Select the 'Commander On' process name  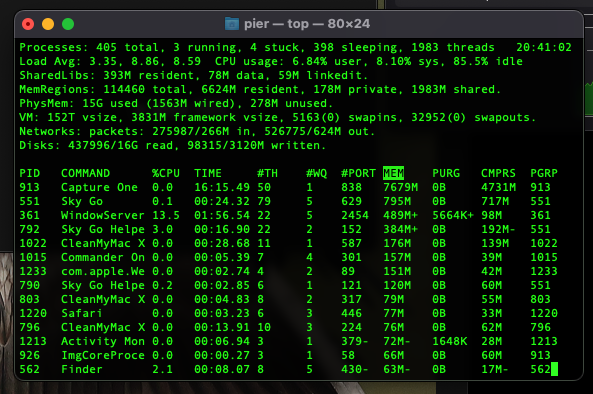(x=103, y=257)
